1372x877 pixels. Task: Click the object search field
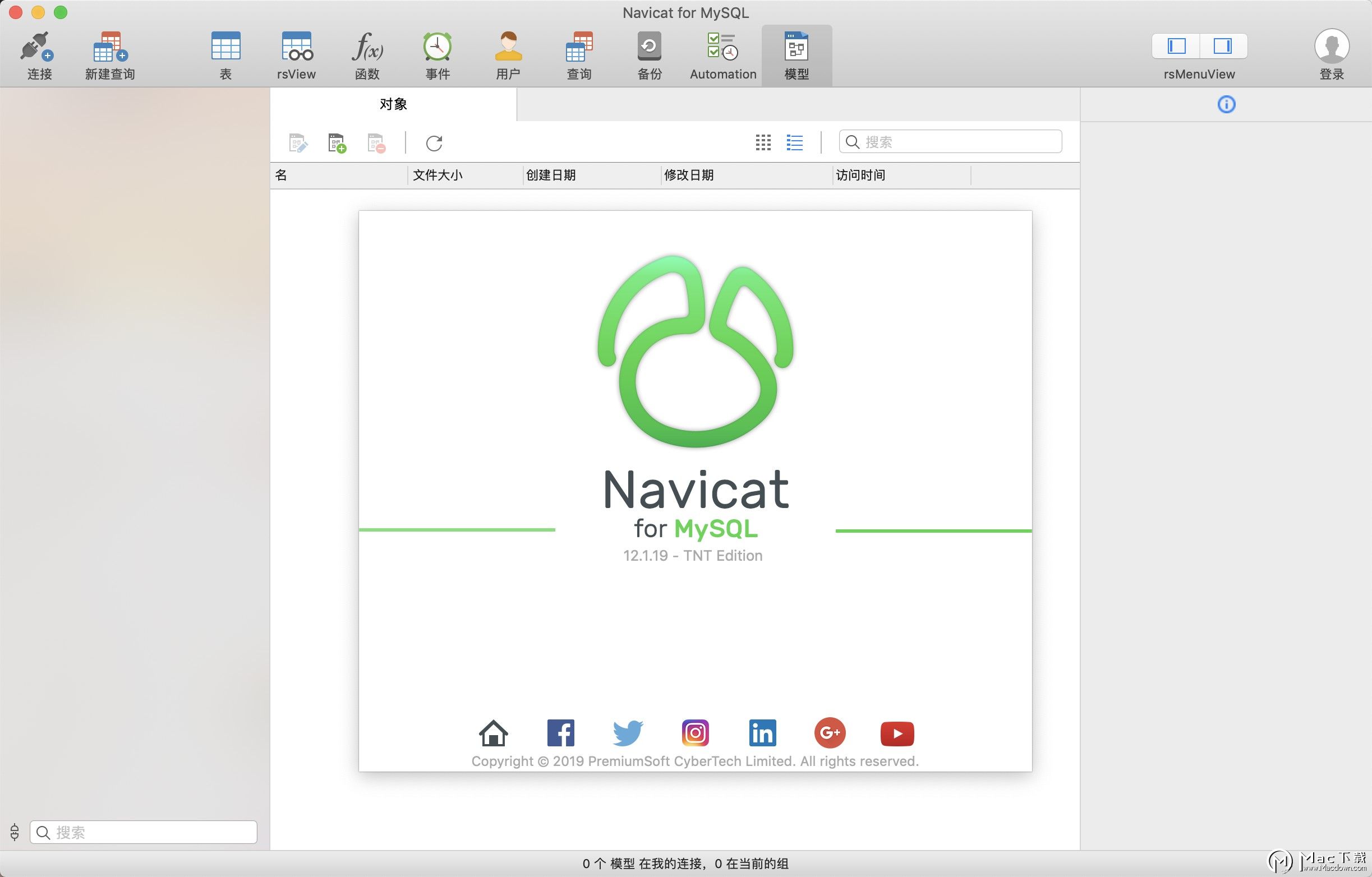pos(950,142)
